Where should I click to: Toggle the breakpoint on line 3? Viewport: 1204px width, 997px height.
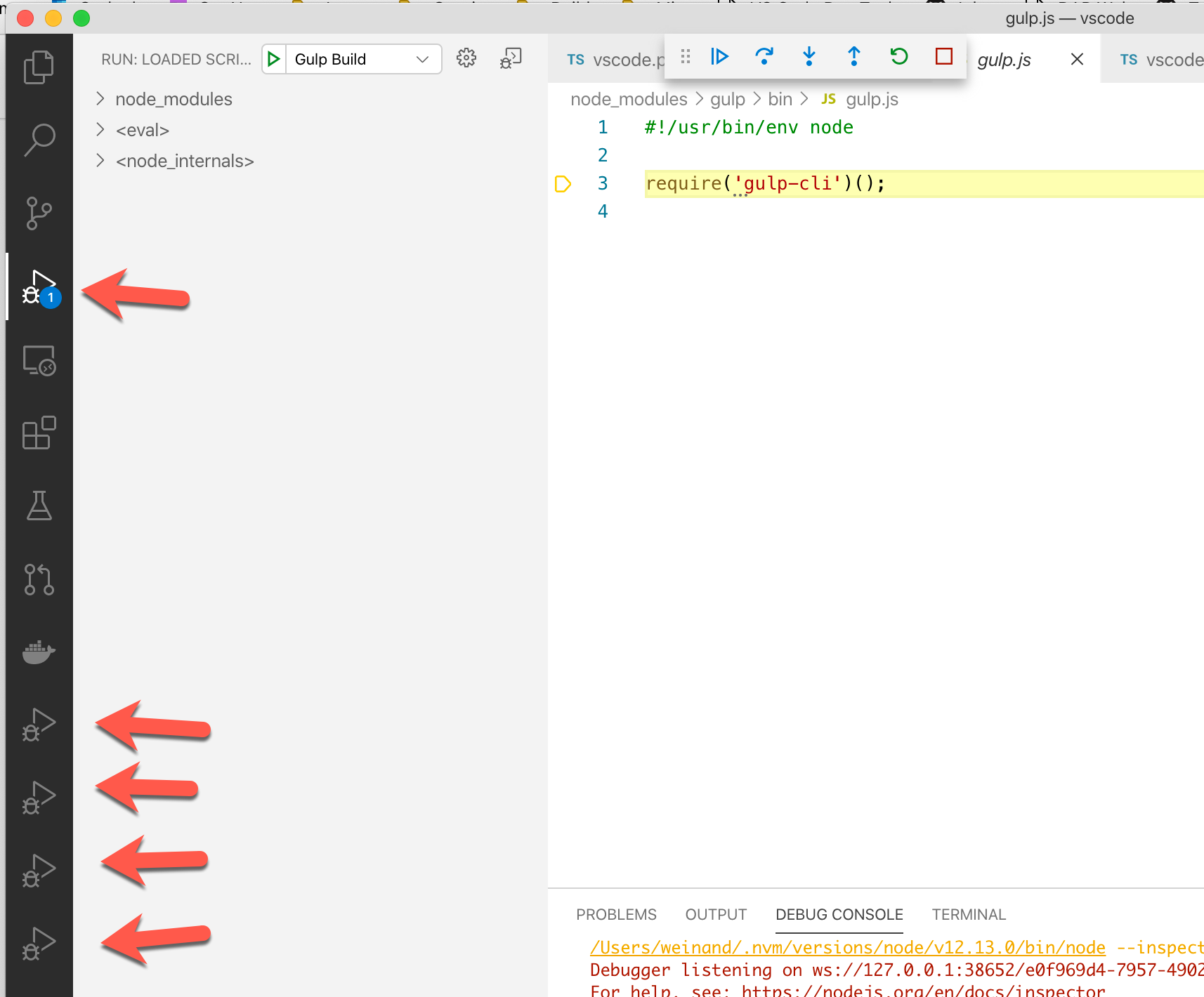(563, 183)
